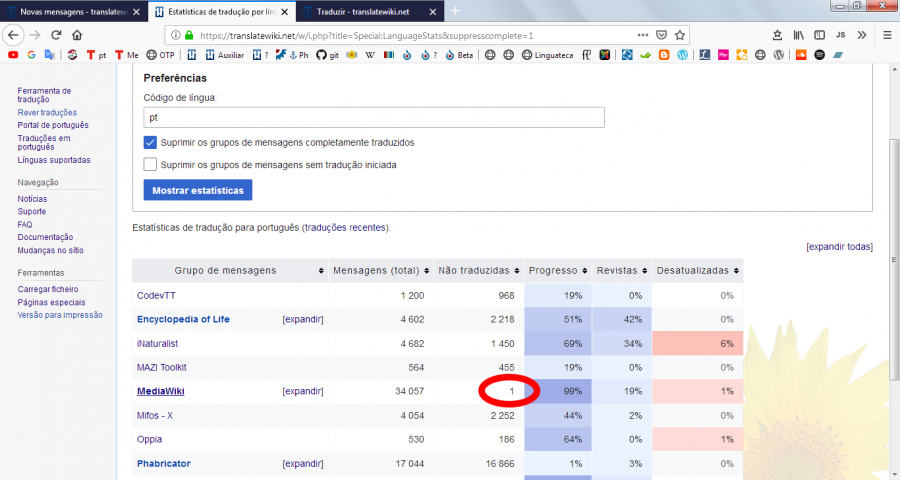The width and height of the screenshot is (900, 480).
Task: Open 'Documentação' navigation link
Action: click(x=45, y=237)
